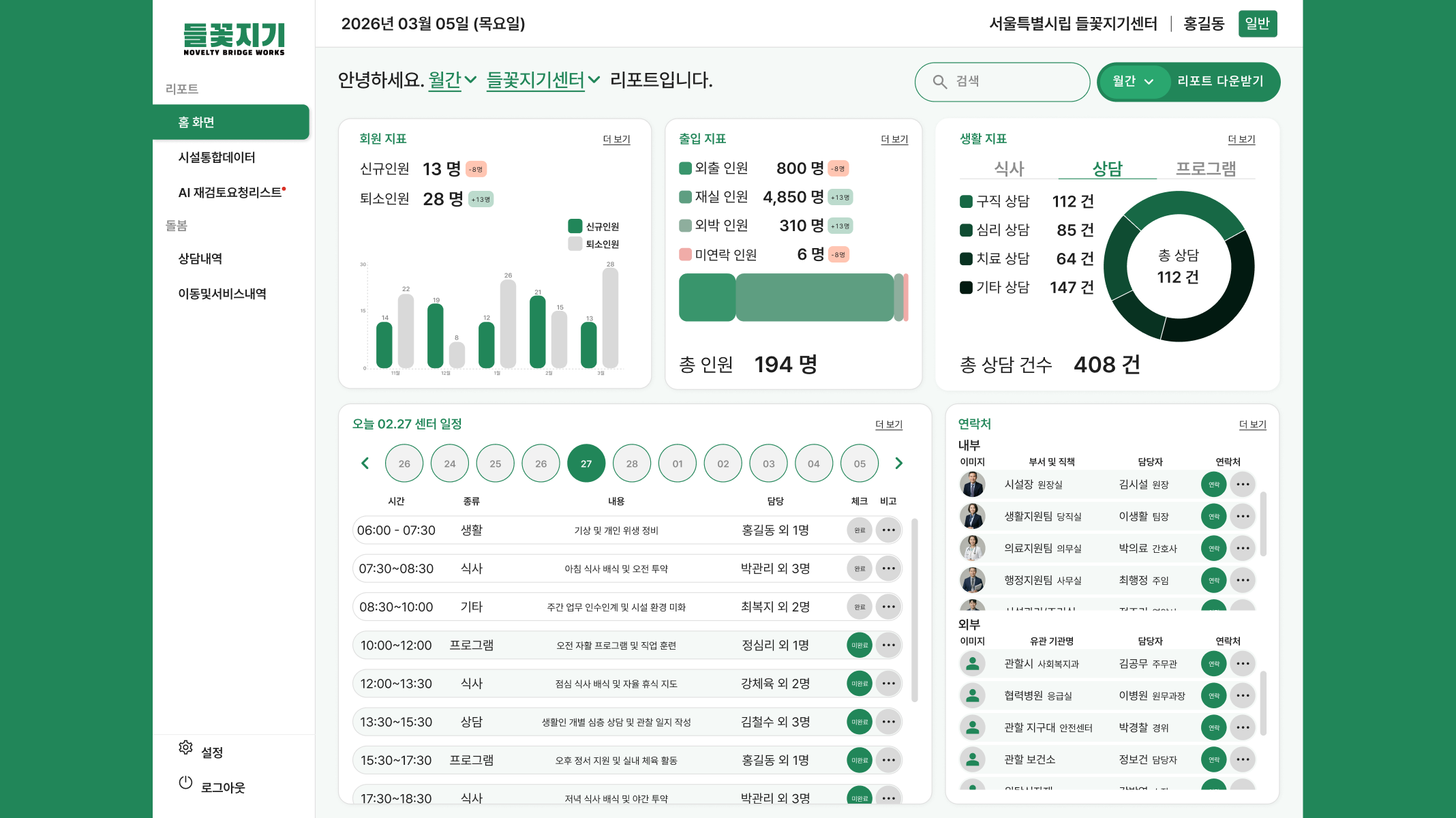Screen dimensions: 1456x818
Task: Go to previous dates with left arrow
Action: click(x=365, y=464)
